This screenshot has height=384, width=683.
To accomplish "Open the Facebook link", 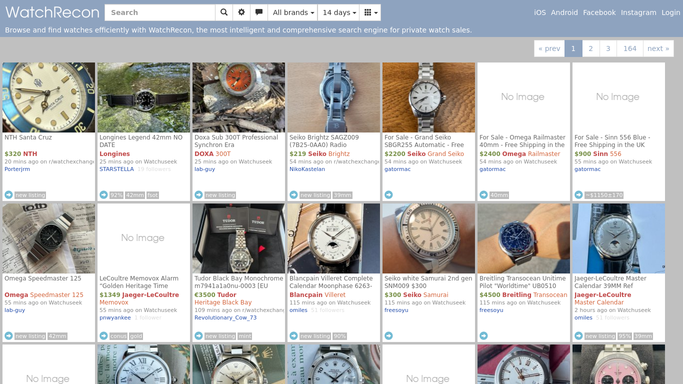I will [x=599, y=13].
